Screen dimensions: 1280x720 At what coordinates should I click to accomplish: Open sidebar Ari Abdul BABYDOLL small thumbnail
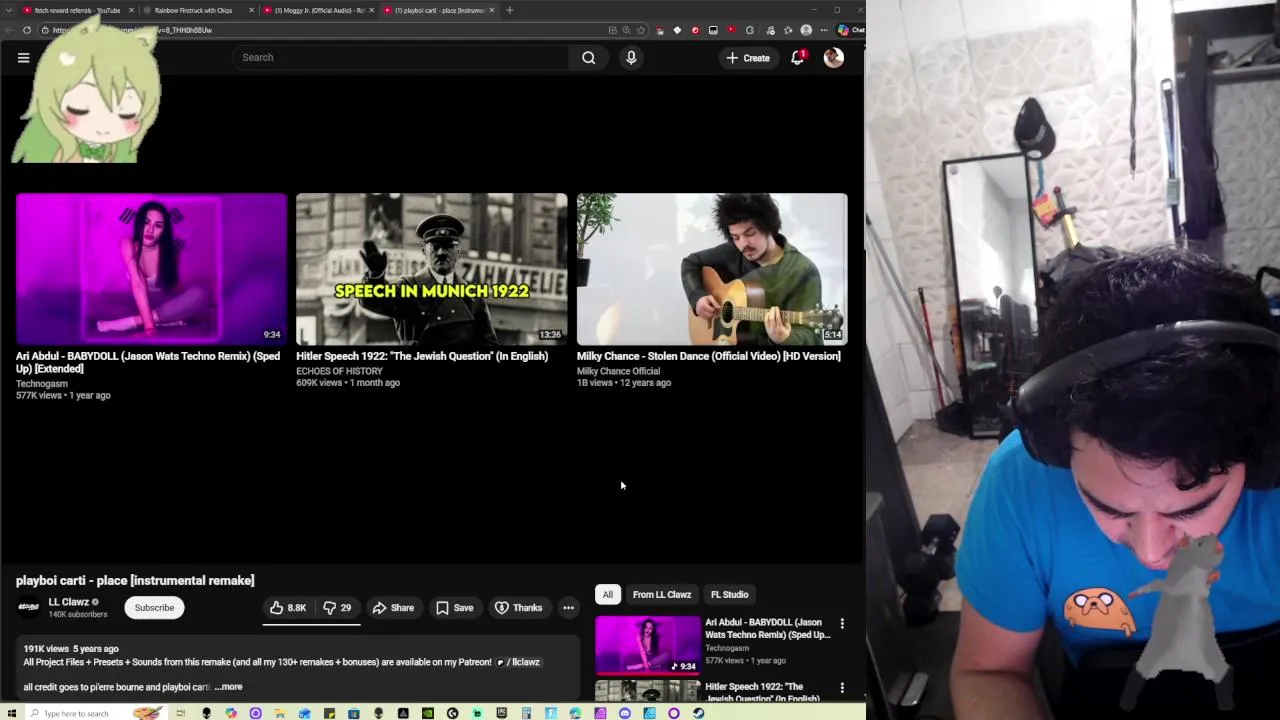[x=648, y=645]
